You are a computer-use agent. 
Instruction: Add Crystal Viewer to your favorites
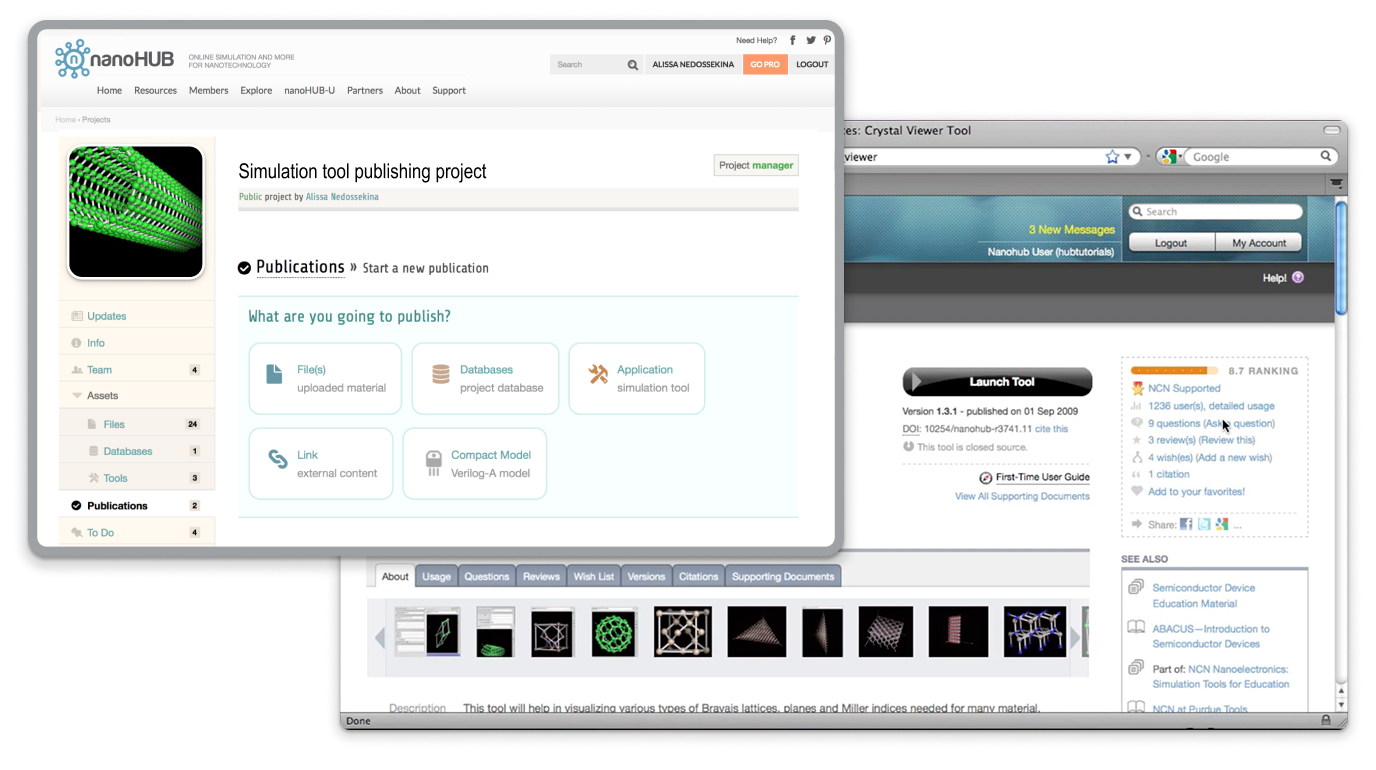pyautogui.click(x=1196, y=491)
